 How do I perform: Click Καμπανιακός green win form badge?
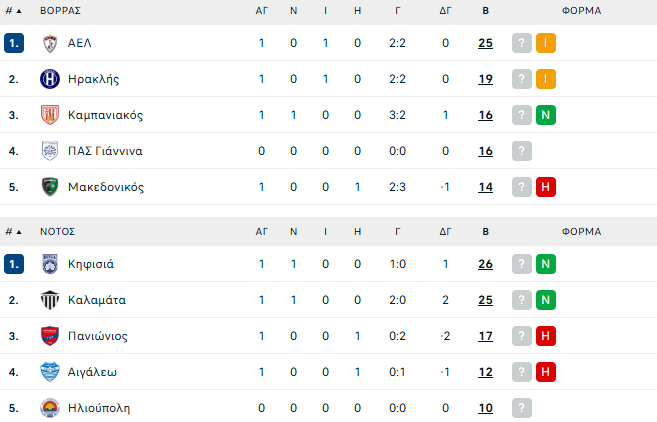click(x=545, y=115)
